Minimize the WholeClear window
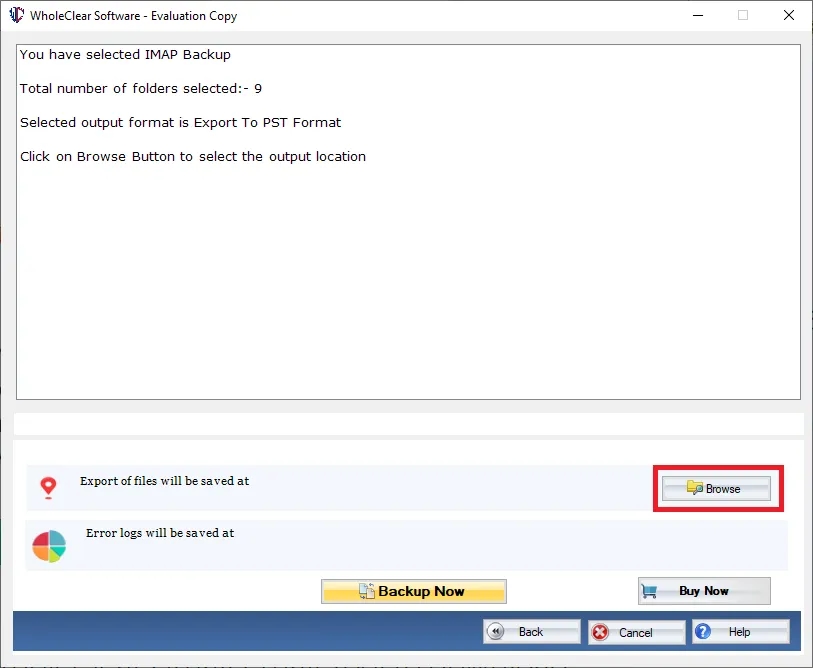Image resolution: width=813 pixels, height=668 pixels. (698, 16)
